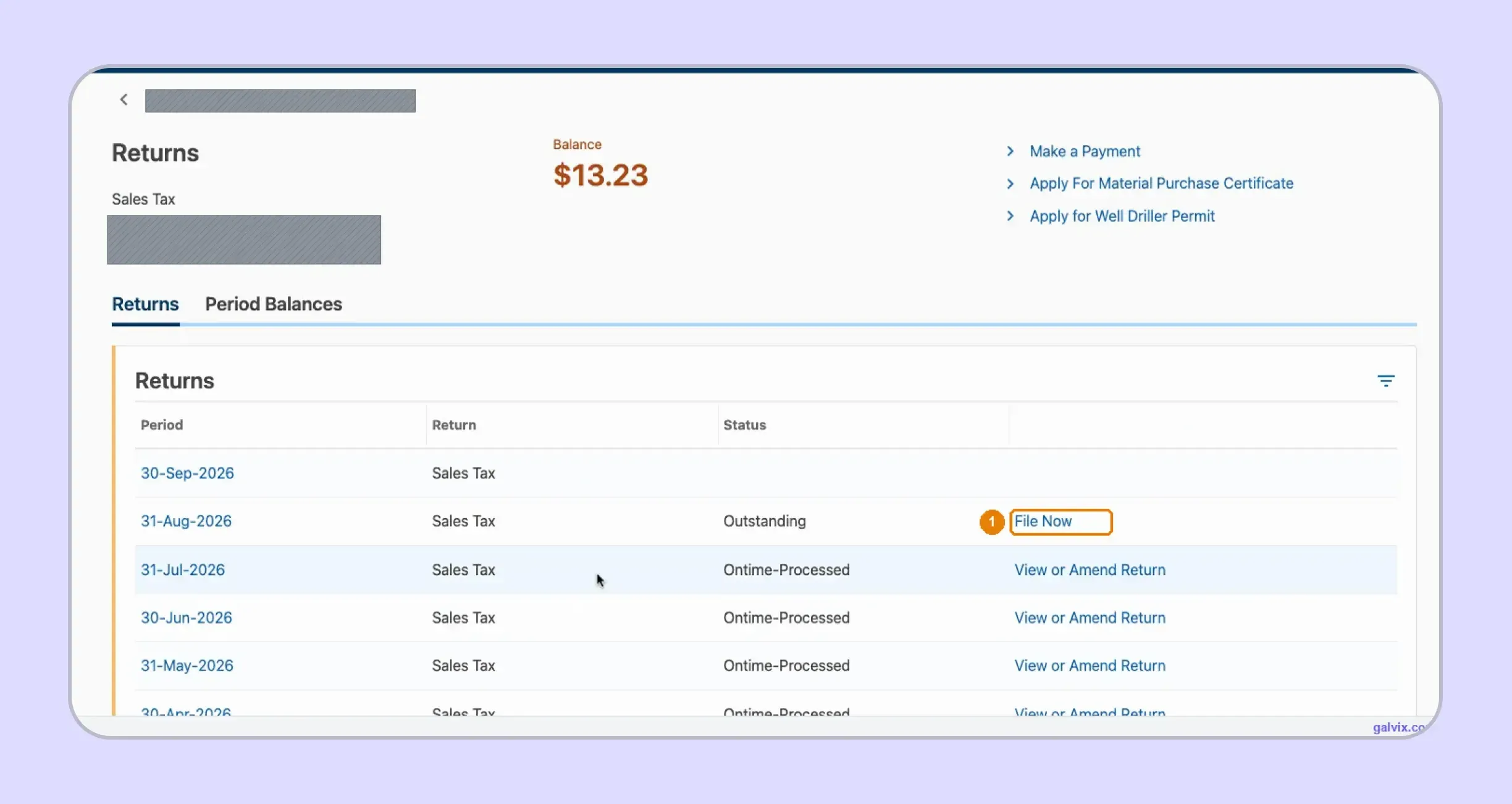Click the Status column header
This screenshot has width=1512, height=804.
(x=744, y=425)
